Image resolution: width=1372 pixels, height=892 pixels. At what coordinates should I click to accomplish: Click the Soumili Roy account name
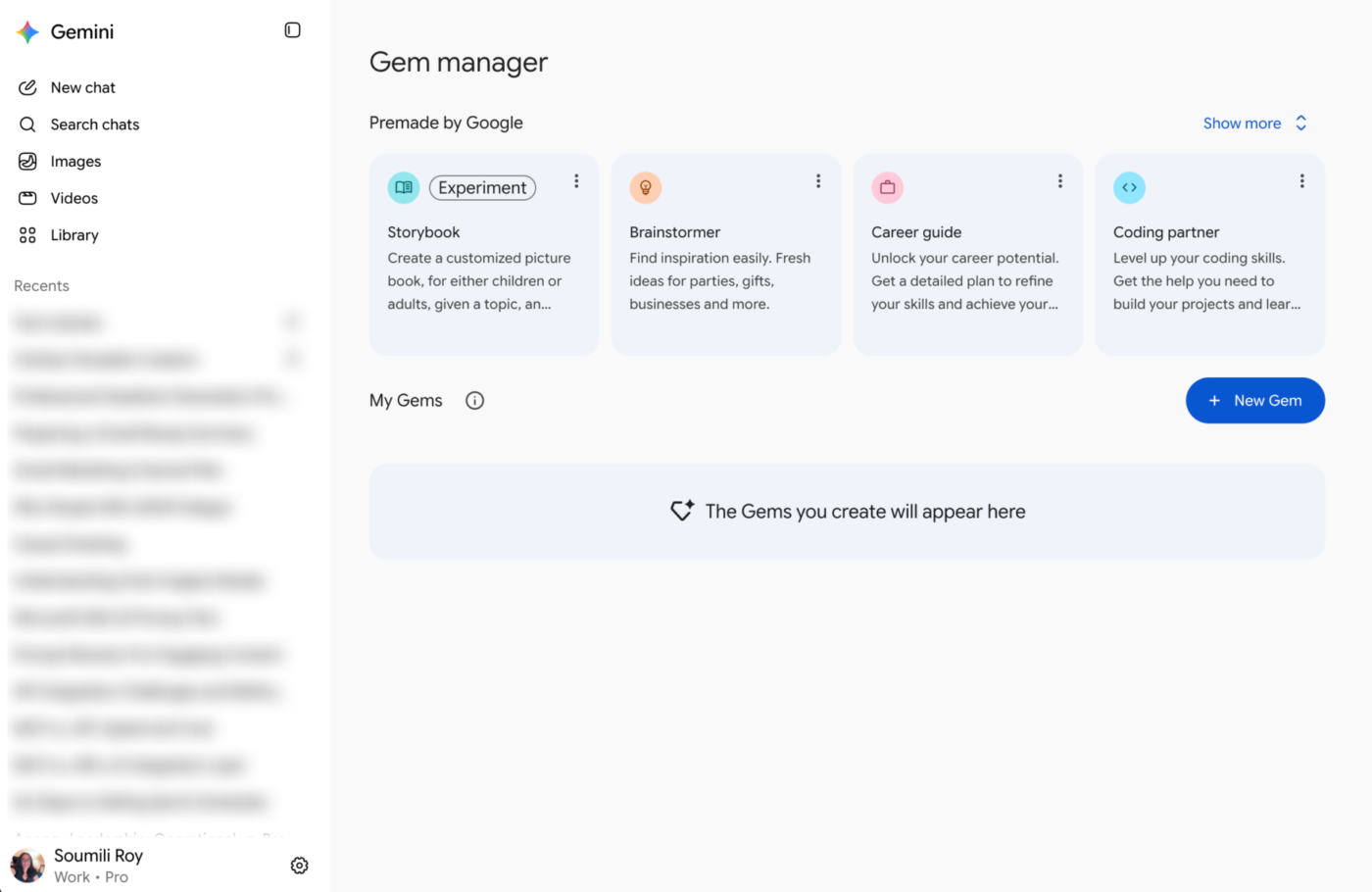[x=98, y=856]
